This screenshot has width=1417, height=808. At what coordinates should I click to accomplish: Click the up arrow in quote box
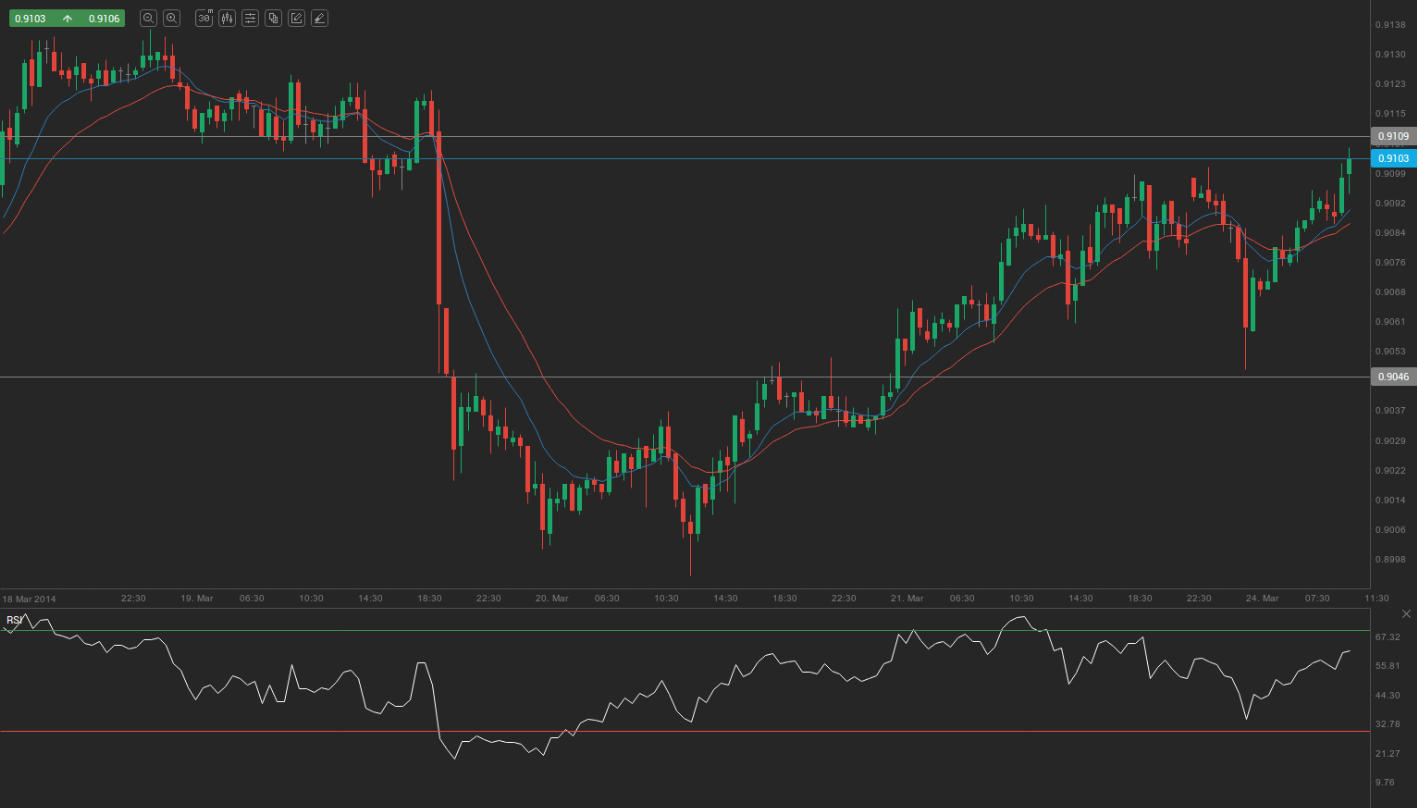coord(67,18)
